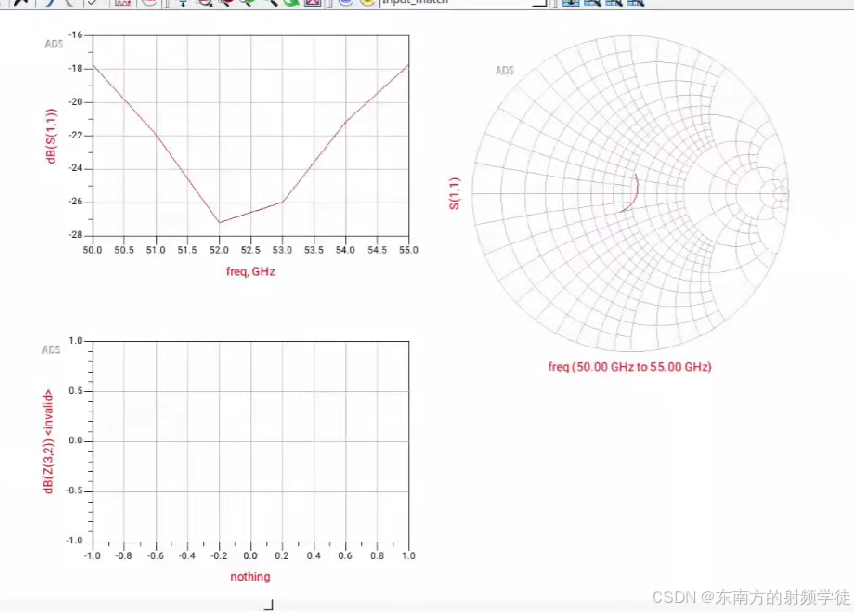Screen dimensions: 854x612
Task: Click the 'freq (50.00 GHz to 55.00 GHz)' caption
Action: (630, 367)
